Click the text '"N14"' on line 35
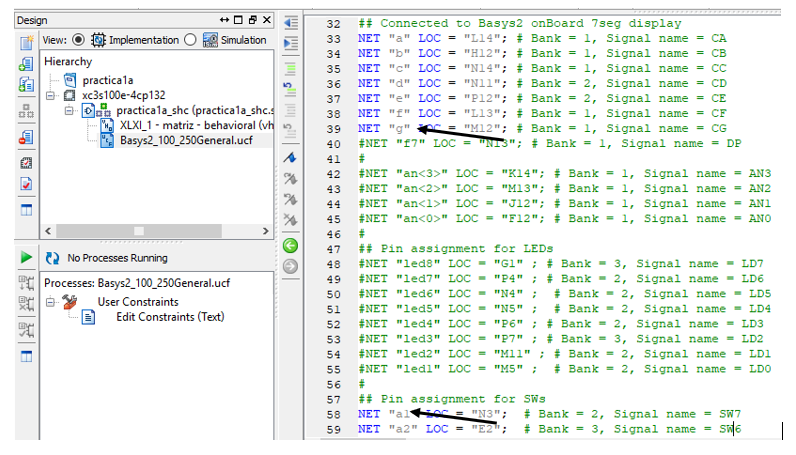 482,69
